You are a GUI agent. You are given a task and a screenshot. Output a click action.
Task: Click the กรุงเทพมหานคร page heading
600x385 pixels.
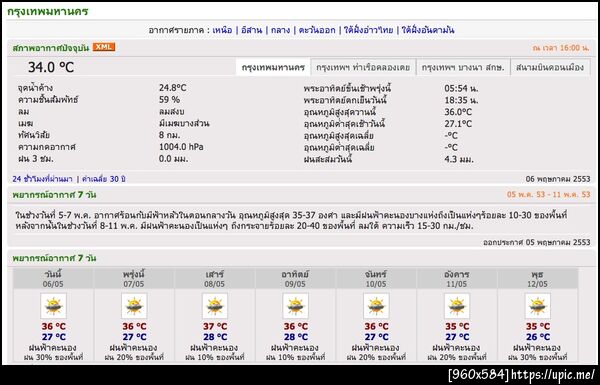click(47, 11)
